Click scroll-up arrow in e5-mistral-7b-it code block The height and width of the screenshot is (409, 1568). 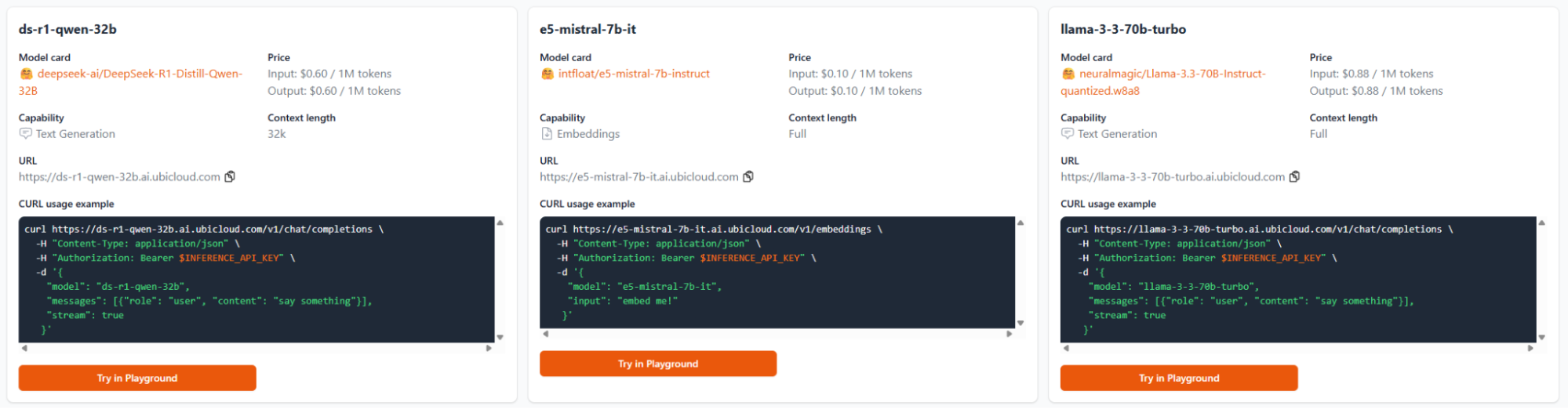[1020, 223]
